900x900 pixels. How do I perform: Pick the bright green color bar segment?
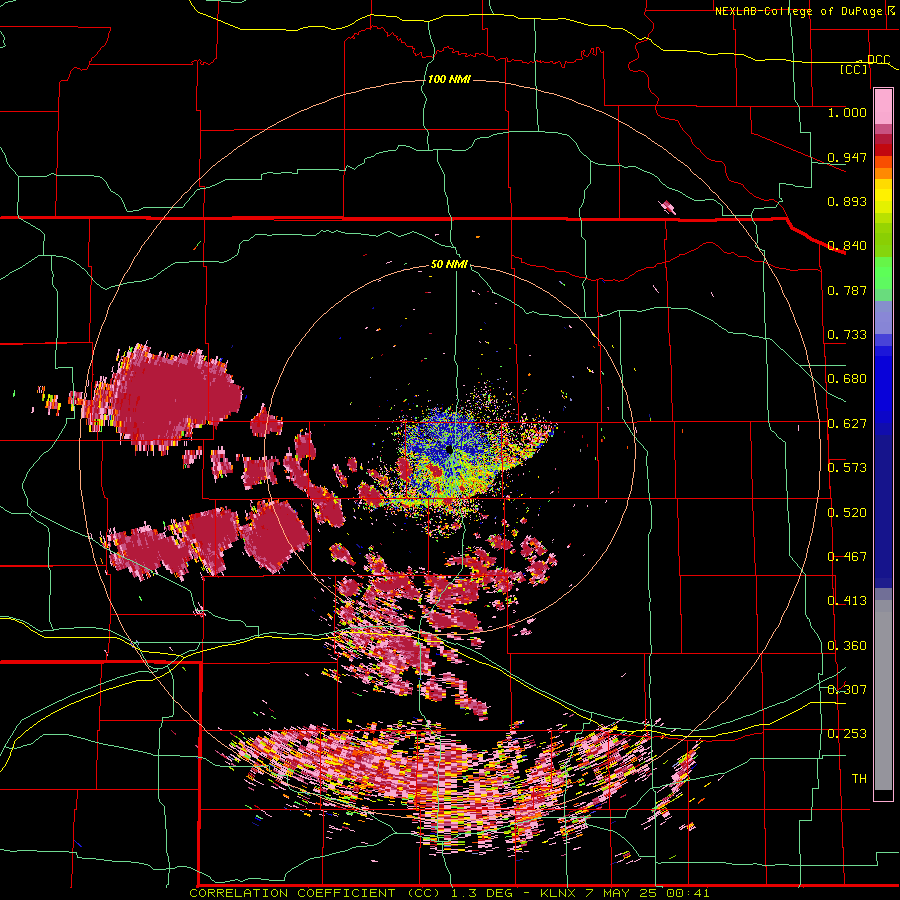coord(883,273)
